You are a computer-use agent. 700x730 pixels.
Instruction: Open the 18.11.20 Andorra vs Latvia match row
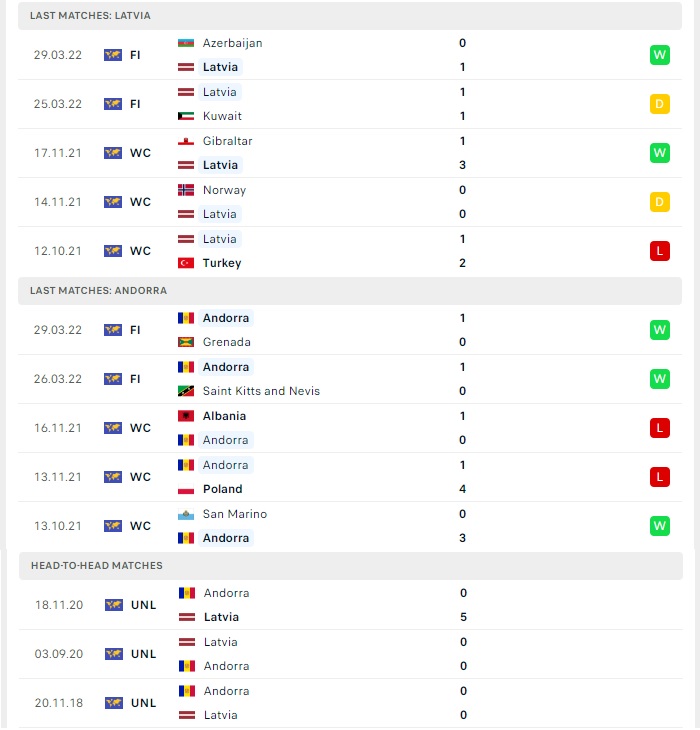pyautogui.click(x=351, y=605)
